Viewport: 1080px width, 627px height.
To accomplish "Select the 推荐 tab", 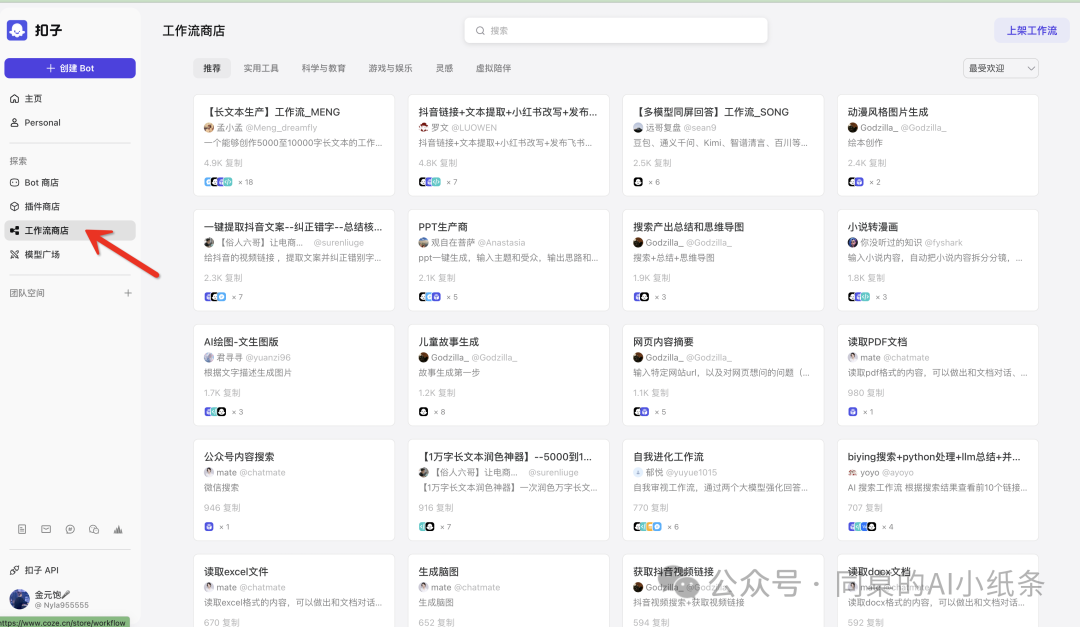I will pos(212,67).
